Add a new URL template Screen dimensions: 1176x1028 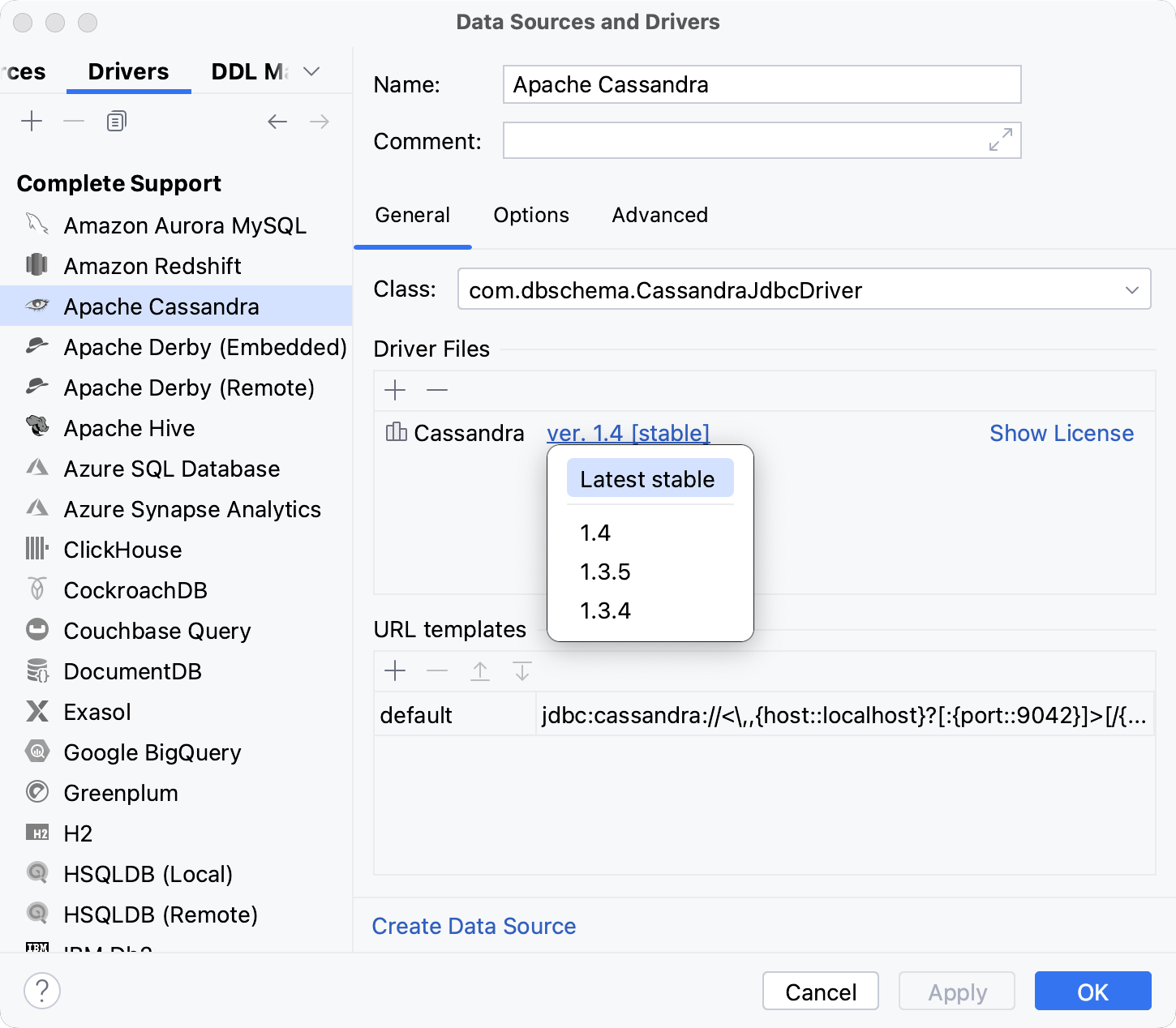(395, 671)
